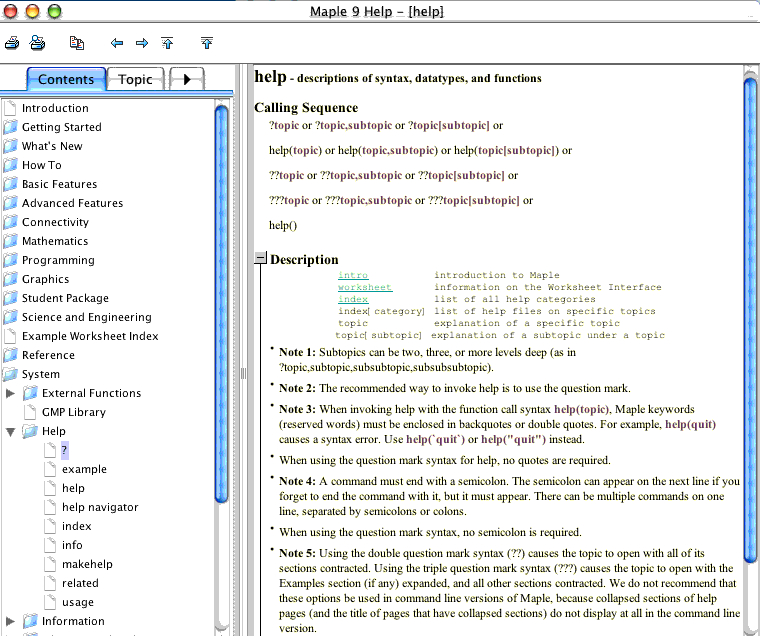Open the 'help' page under Help

[x=73, y=488]
